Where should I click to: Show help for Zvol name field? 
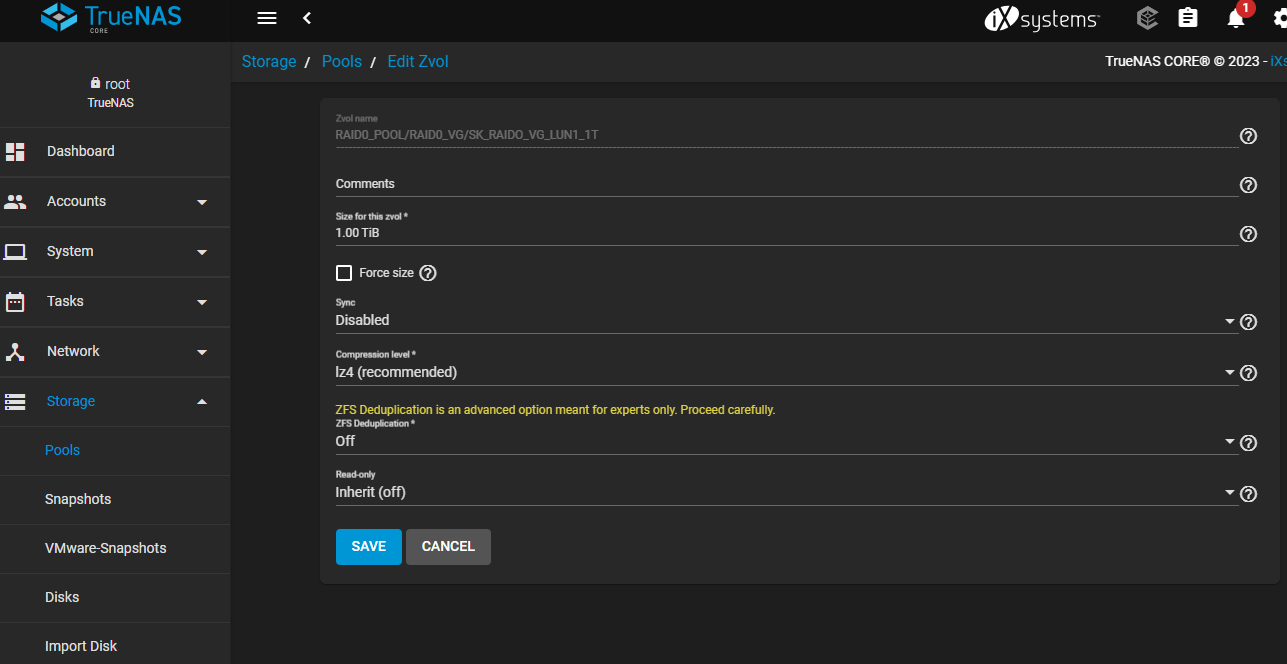point(1248,136)
